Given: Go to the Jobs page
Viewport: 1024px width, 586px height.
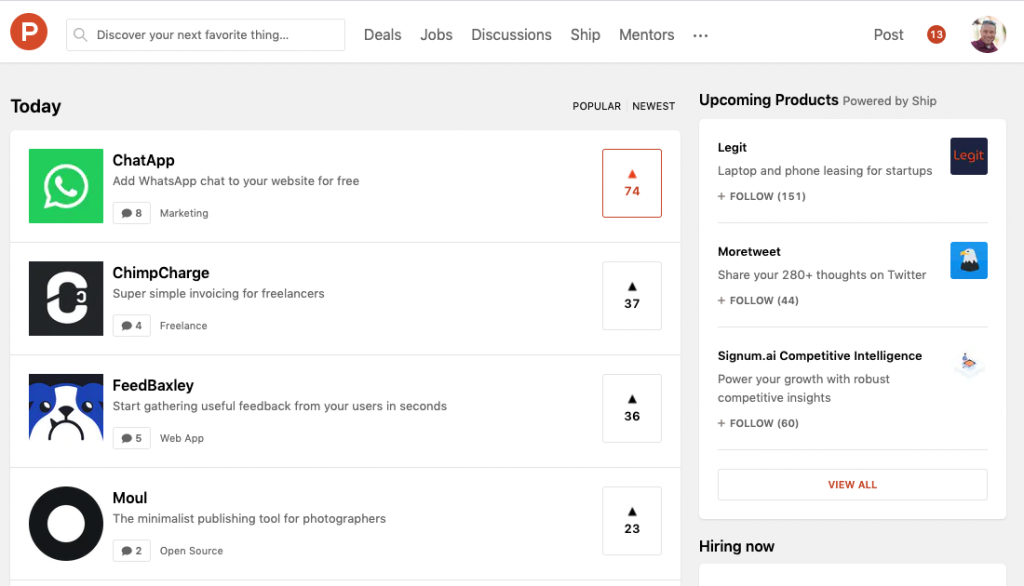Looking at the screenshot, I should tap(436, 35).
